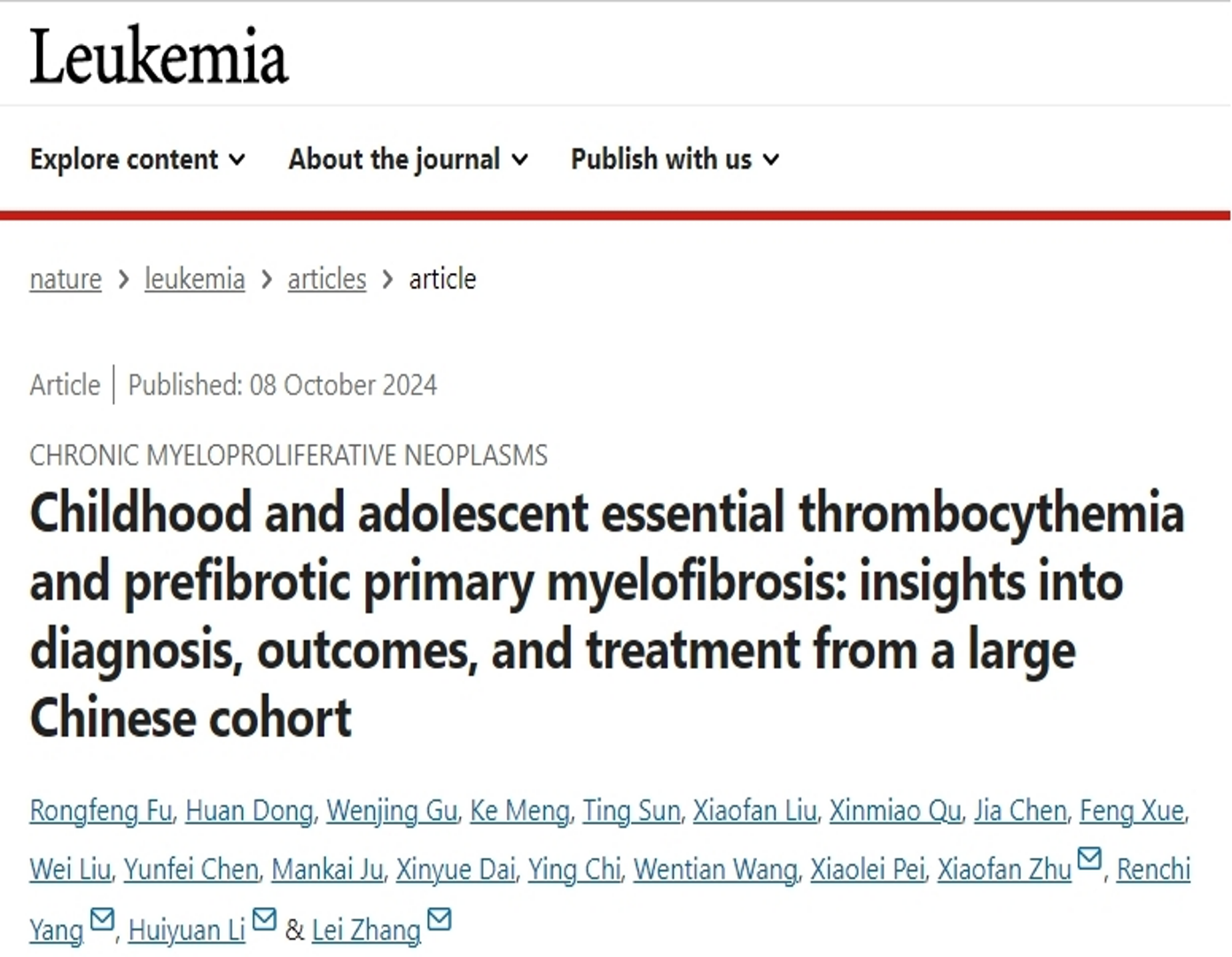Click author name Ying Chi
This screenshot has height=957, width=1232.
tap(574, 870)
